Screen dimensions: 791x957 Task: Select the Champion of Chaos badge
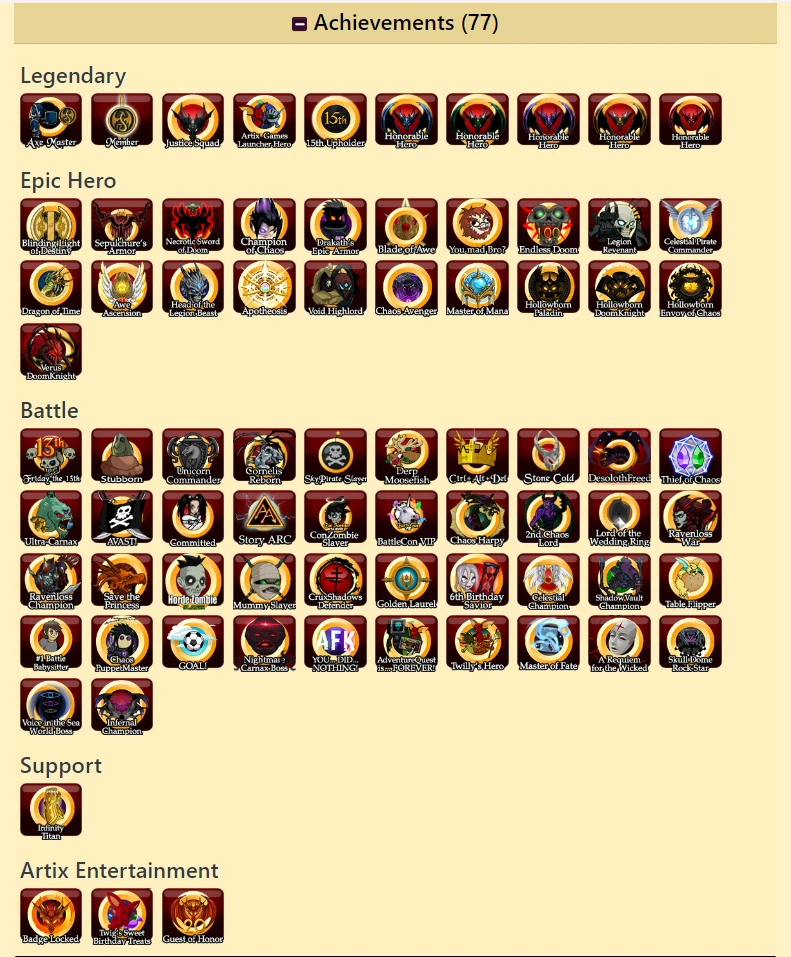point(264,226)
